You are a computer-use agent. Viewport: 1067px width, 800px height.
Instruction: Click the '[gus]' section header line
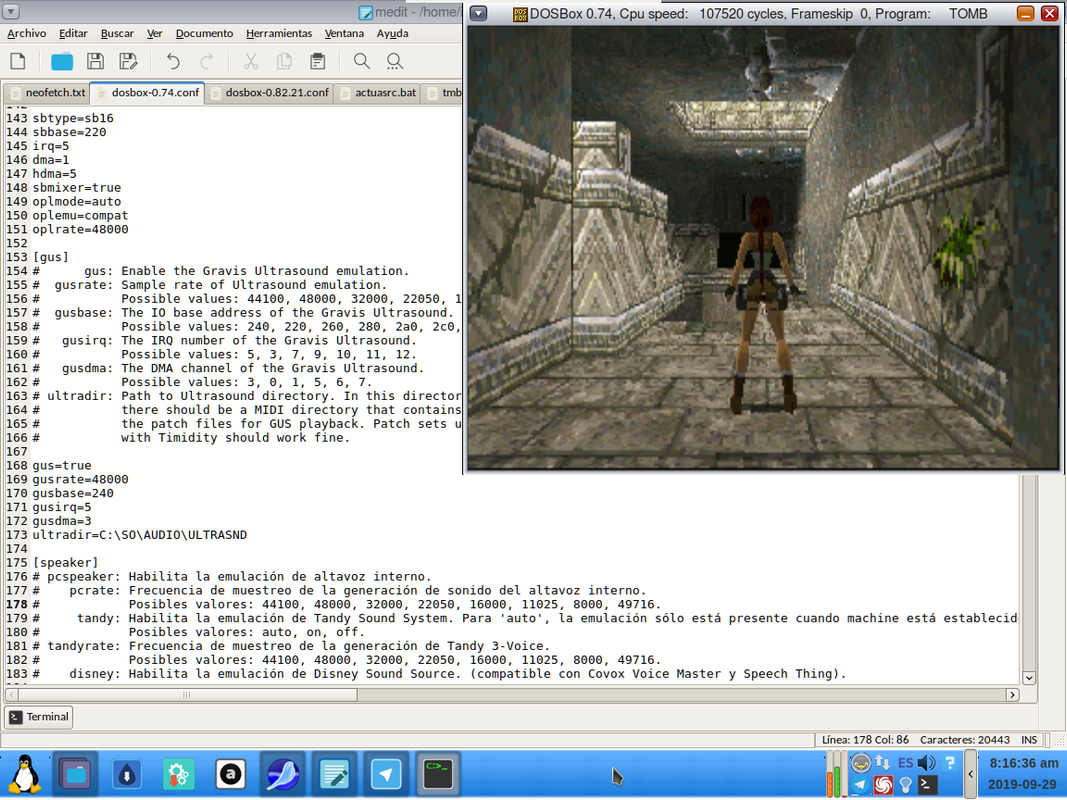pyautogui.click(x=51, y=257)
